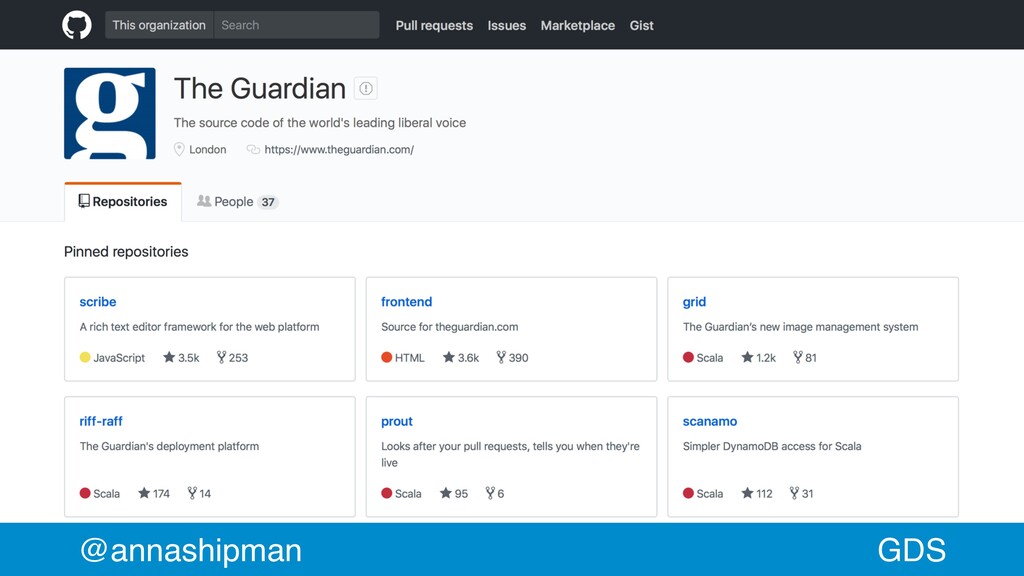
Task: Click scribe's 253 fork count
Action: [x=238, y=358]
